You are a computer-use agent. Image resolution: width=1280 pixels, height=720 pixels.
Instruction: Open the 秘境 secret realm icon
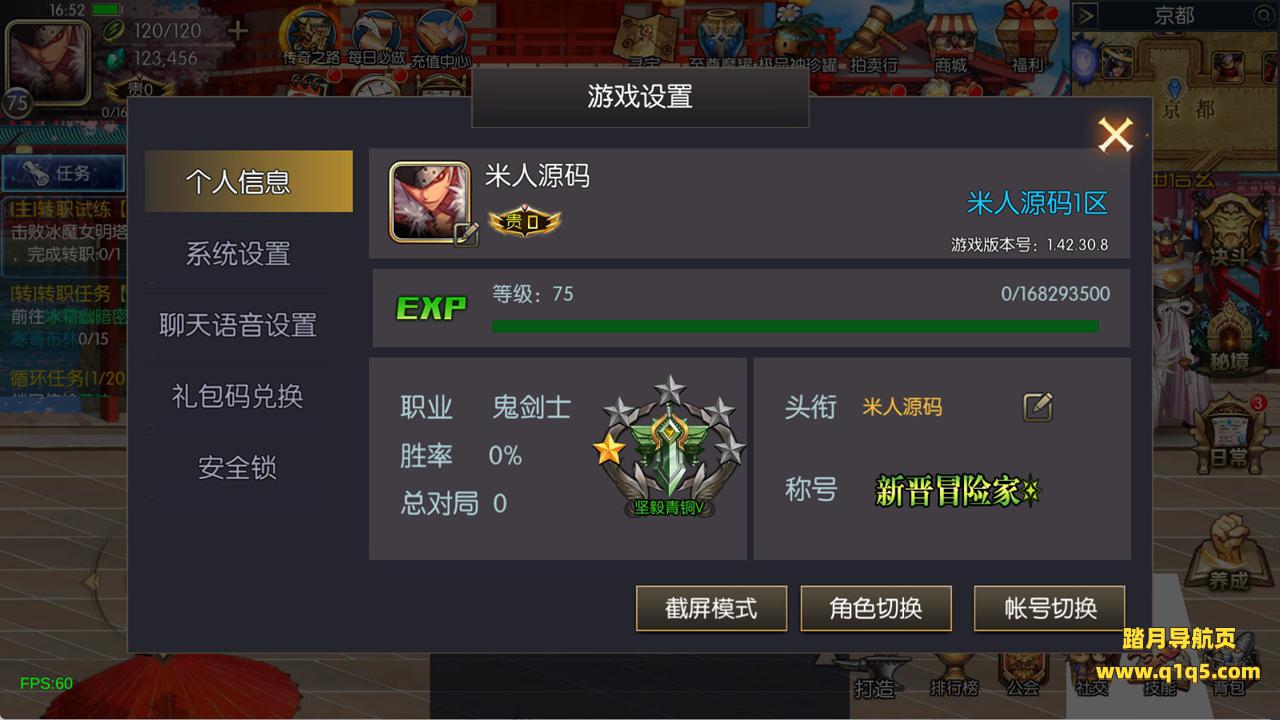coord(1227,333)
